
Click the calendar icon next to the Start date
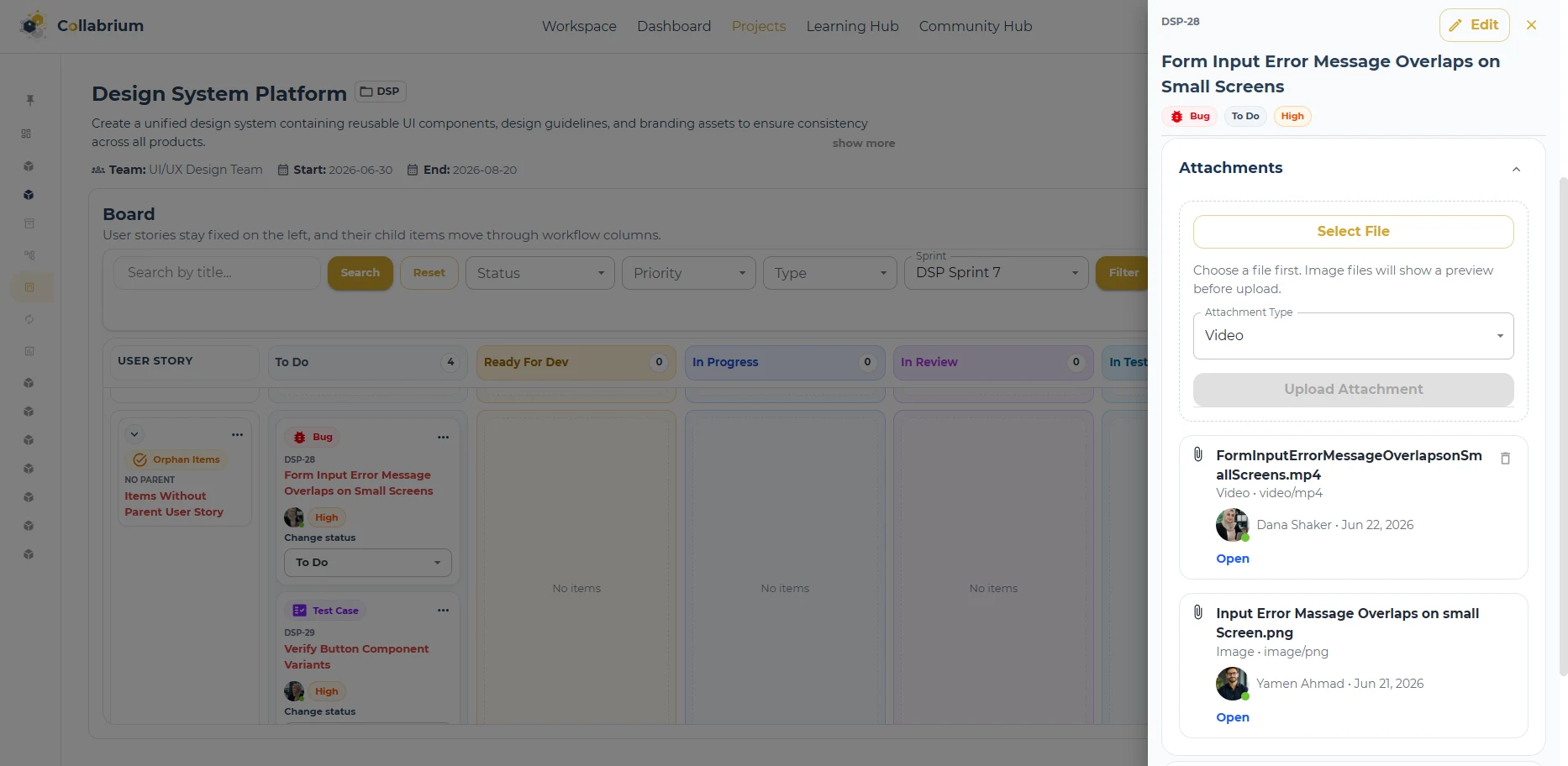283,170
